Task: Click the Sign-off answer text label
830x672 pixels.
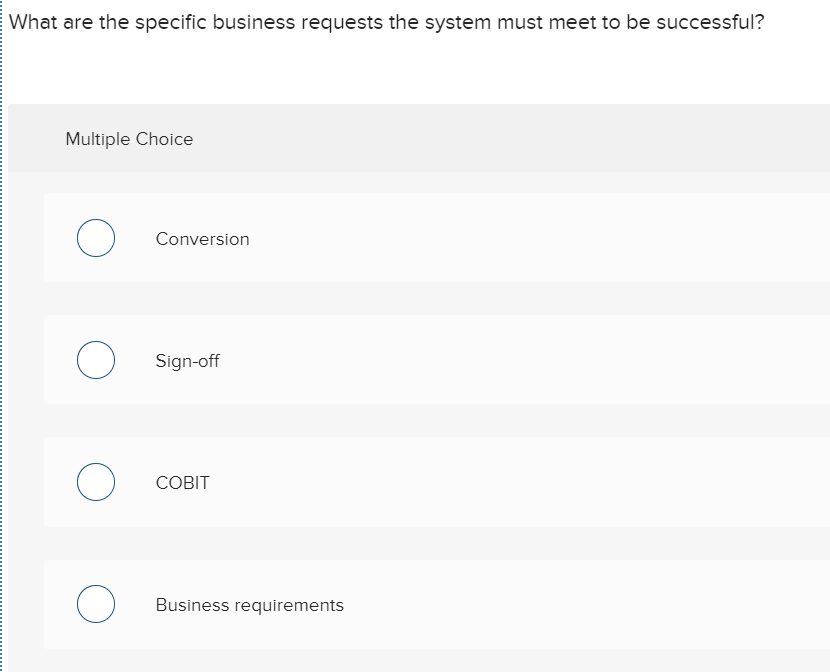Action: click(x=186, y=361)
